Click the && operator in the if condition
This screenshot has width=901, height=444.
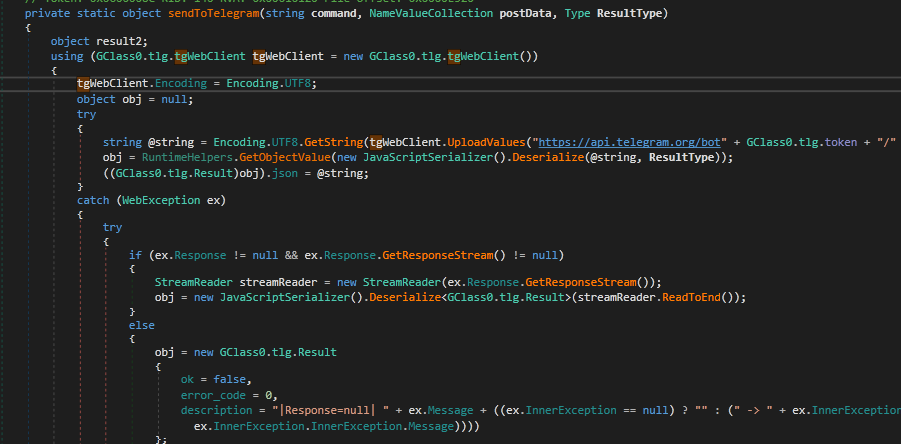pos(291,255)
